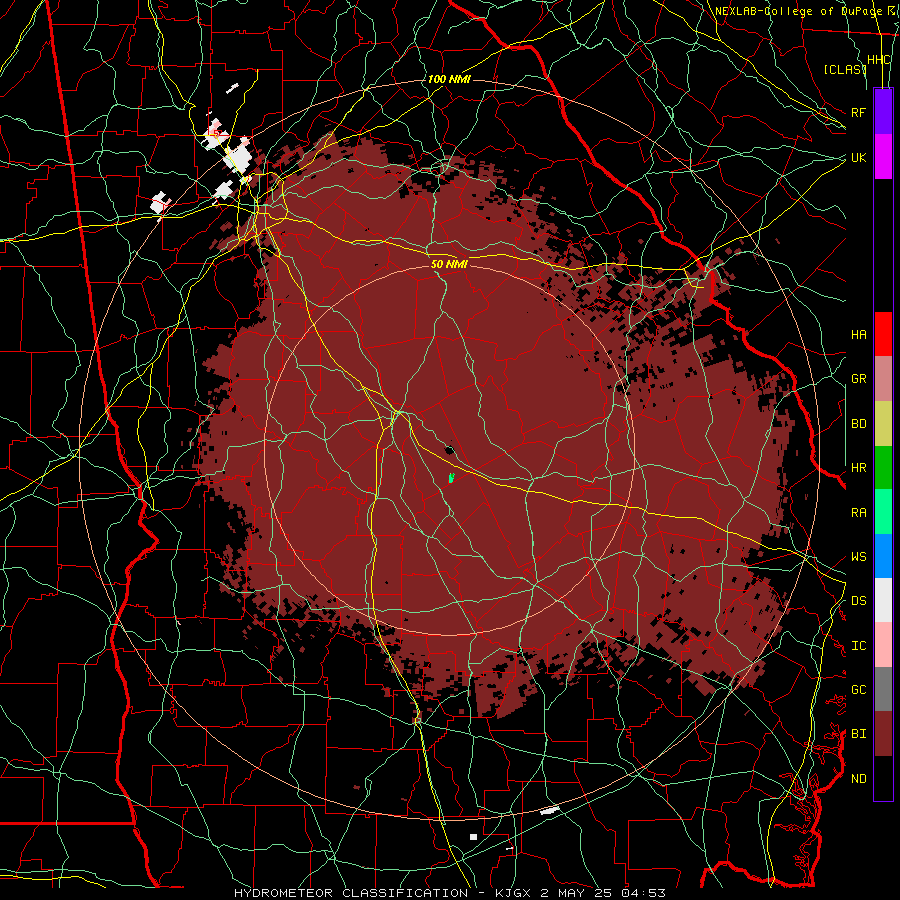Click the RA legend label
The width and height of the screenshot is (900, 900).
pos(858,513)
